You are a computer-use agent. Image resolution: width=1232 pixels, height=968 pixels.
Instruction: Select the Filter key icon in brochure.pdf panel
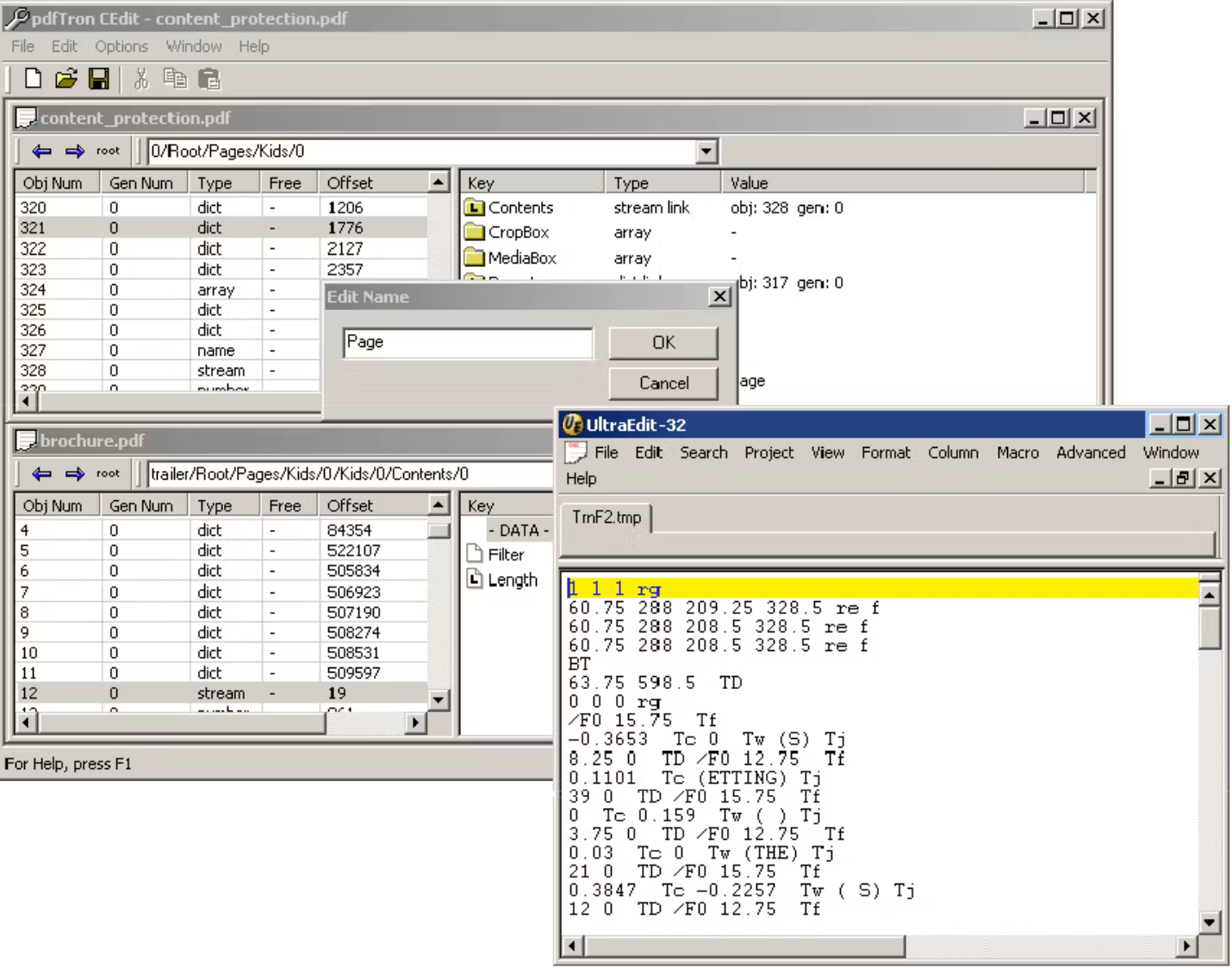click(473, 555)
